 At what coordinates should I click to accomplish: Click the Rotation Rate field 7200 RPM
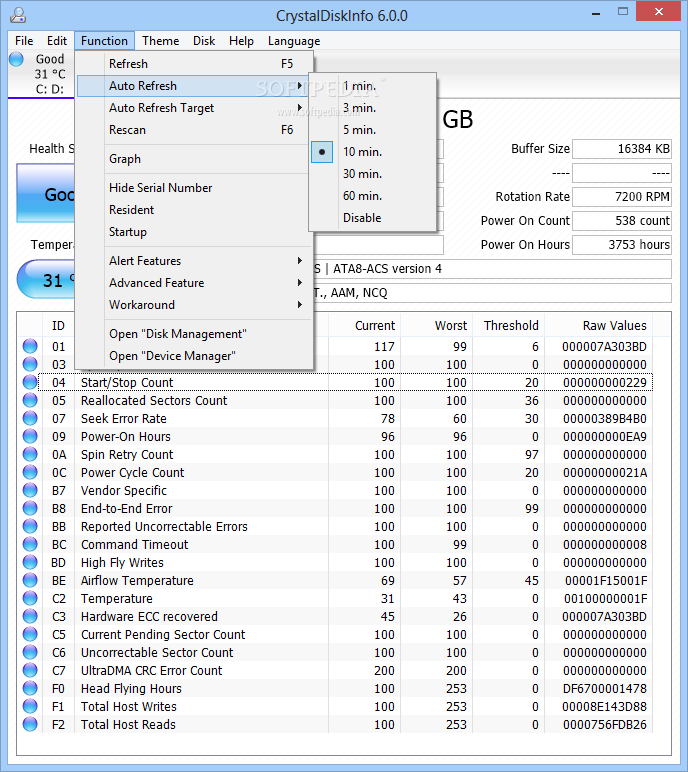622,197
